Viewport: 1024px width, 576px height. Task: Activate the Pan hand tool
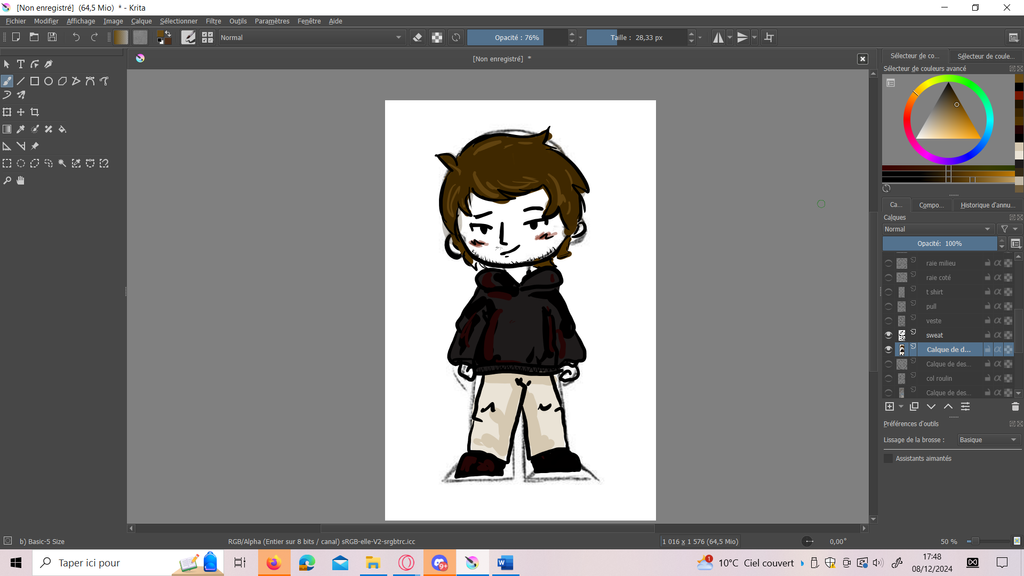[20, 181]
